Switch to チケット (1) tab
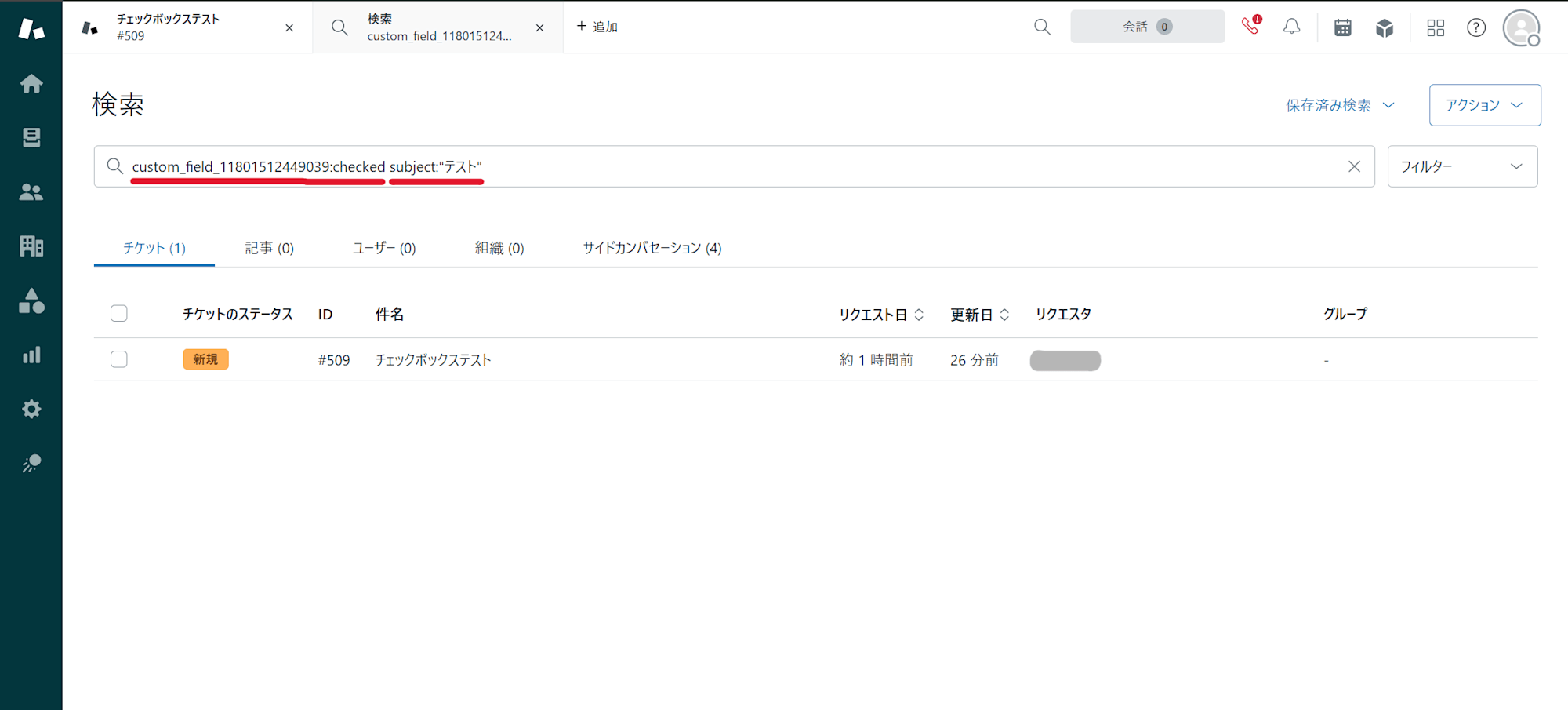The height and width of the screenshot is (710, 1568). pos(154,248)
